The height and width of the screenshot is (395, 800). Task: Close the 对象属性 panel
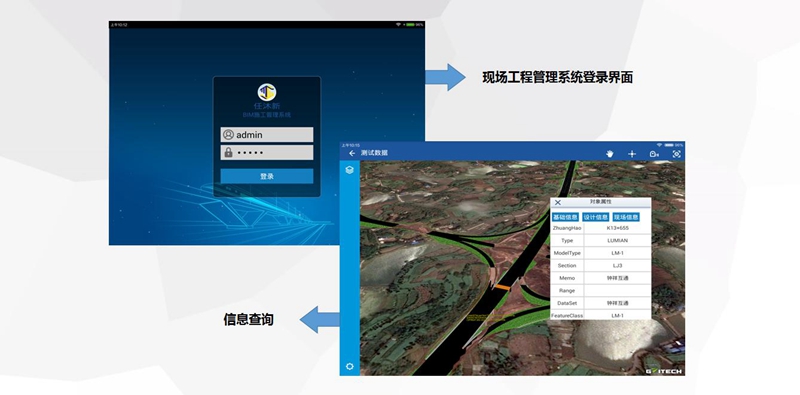(x=558, y=203)
